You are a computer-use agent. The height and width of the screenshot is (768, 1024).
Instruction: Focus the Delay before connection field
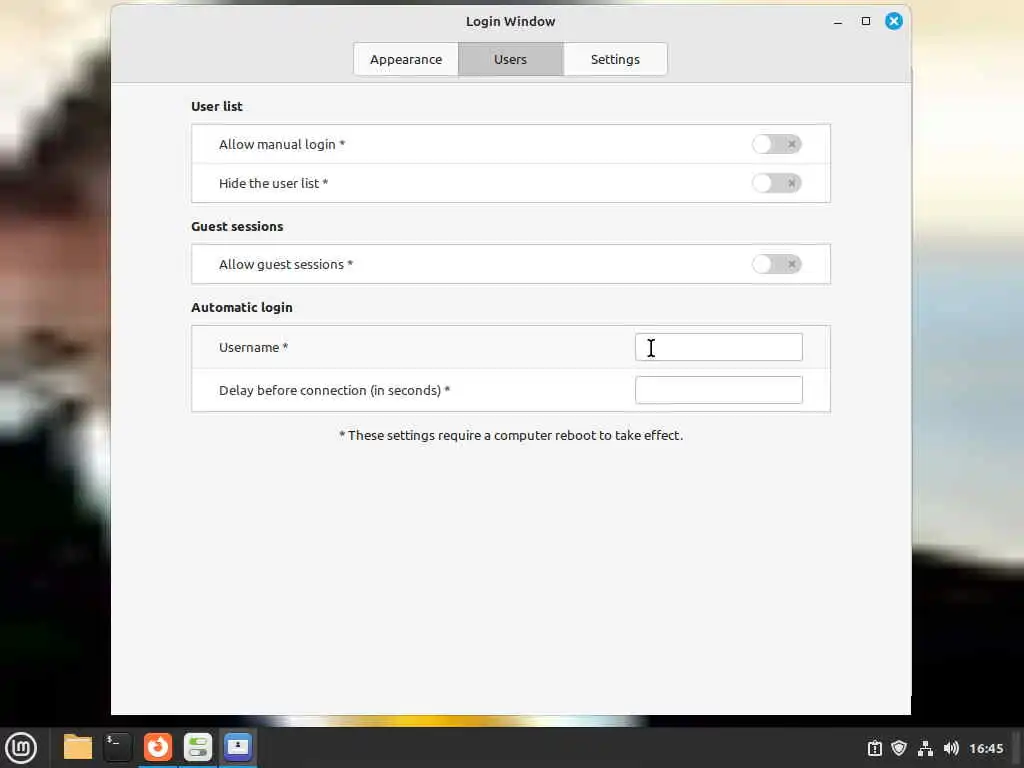tap(718, 390)
